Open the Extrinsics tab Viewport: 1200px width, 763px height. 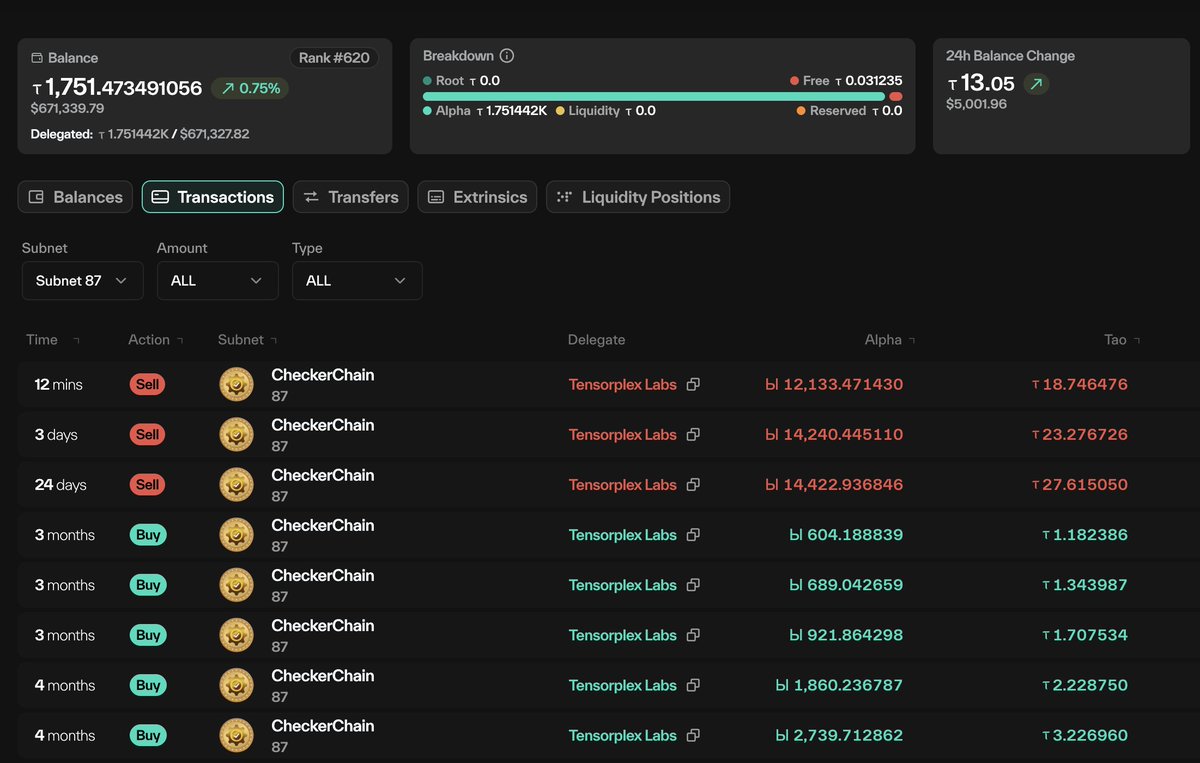477,197
